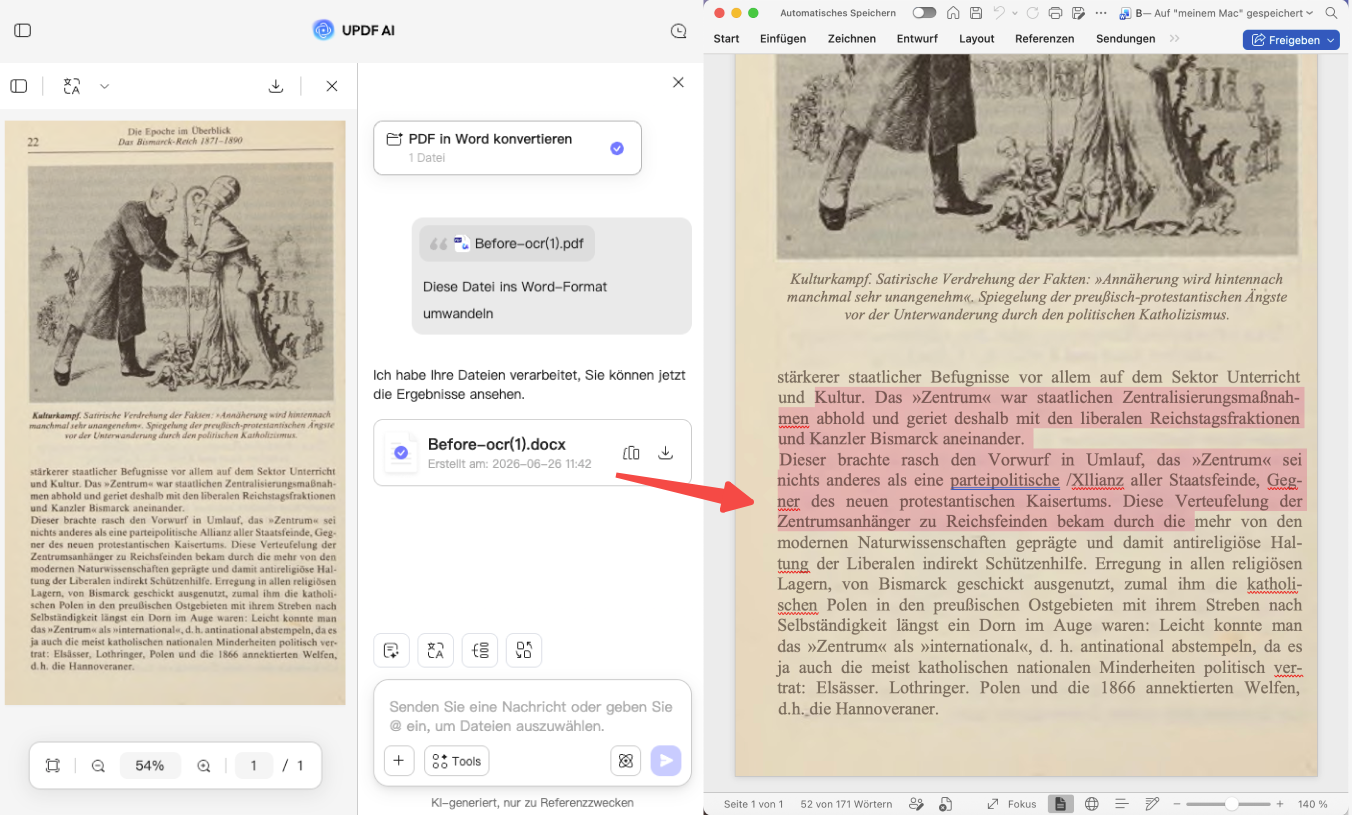Switch to outline view icon in status bar
The width and height of the screenshot is (1352, 815).
(x=1122, y=804)
